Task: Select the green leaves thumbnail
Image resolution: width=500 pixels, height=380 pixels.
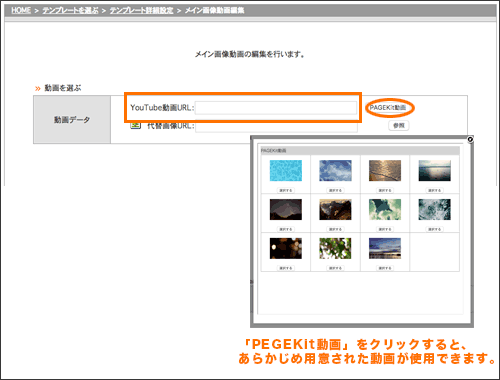Action: click(335, 248)
